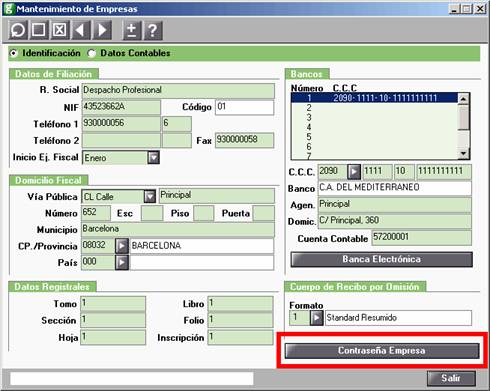Click the refresh circular arrow toolbar icon

[18, 30]
